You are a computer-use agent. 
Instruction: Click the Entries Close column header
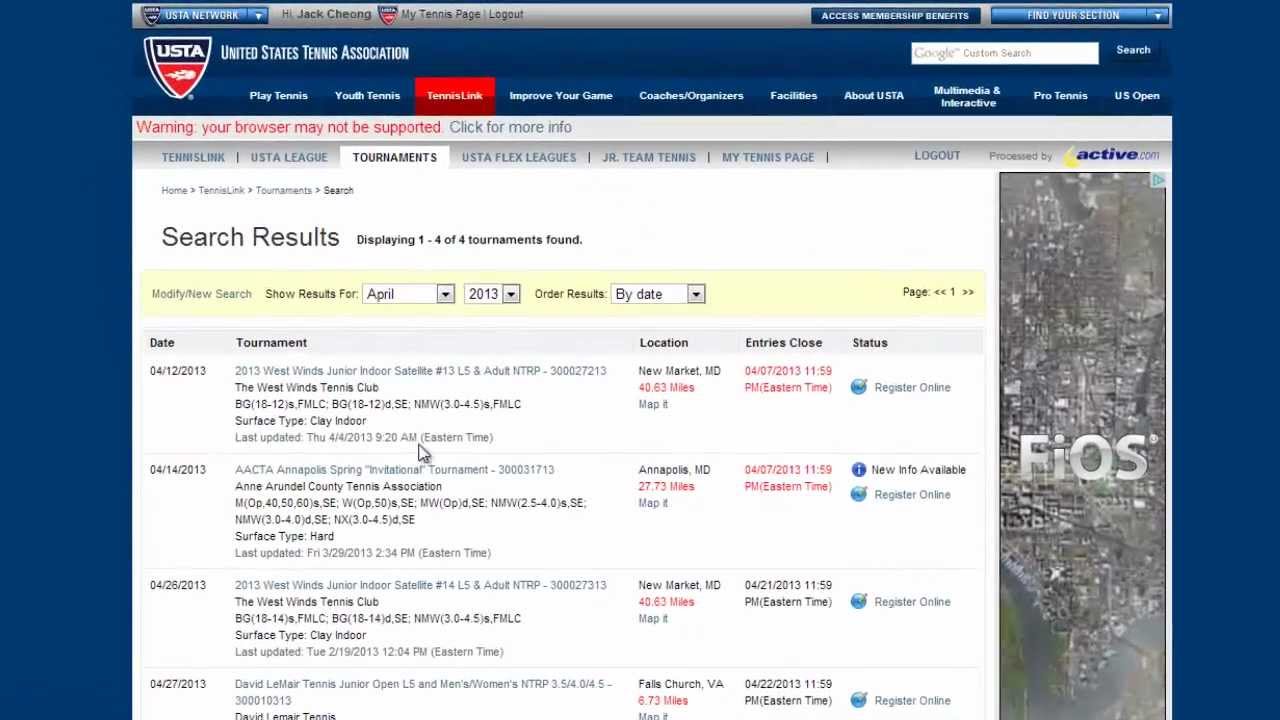pos(783,343)
